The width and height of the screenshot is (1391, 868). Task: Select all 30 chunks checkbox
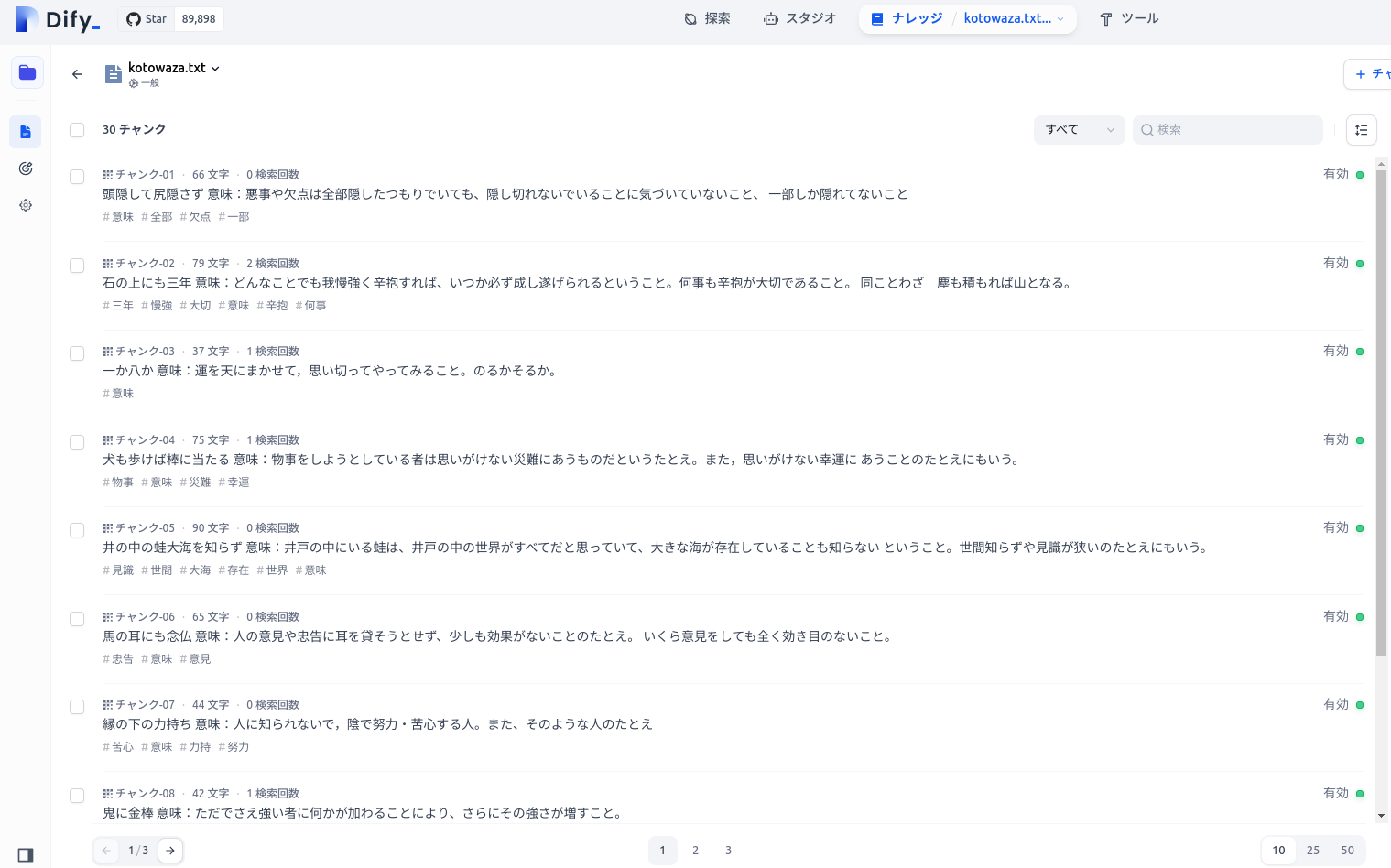click(77, 130)
